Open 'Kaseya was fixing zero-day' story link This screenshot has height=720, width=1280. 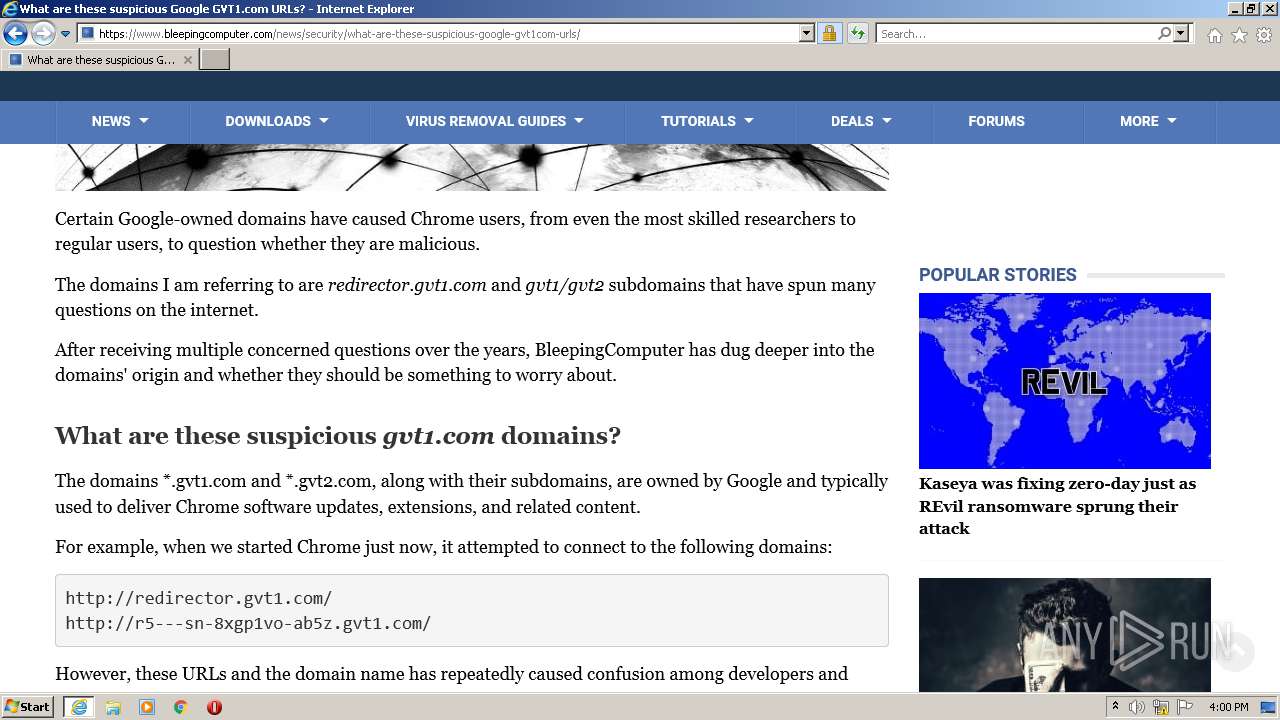point(1057,506)
